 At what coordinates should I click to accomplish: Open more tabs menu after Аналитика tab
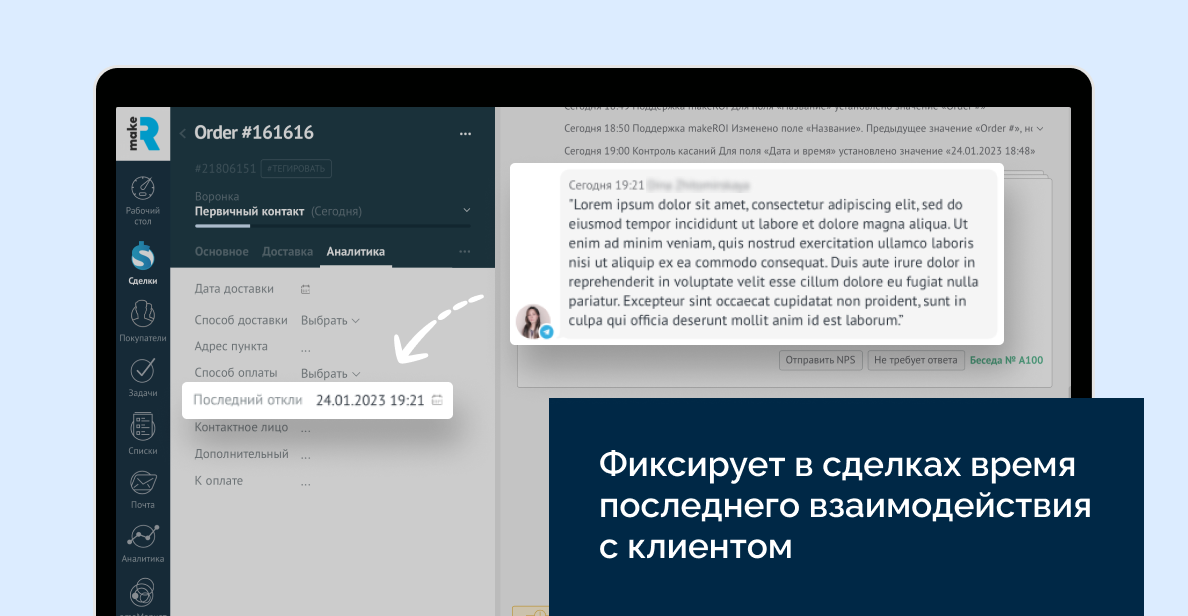pos(464,252)
